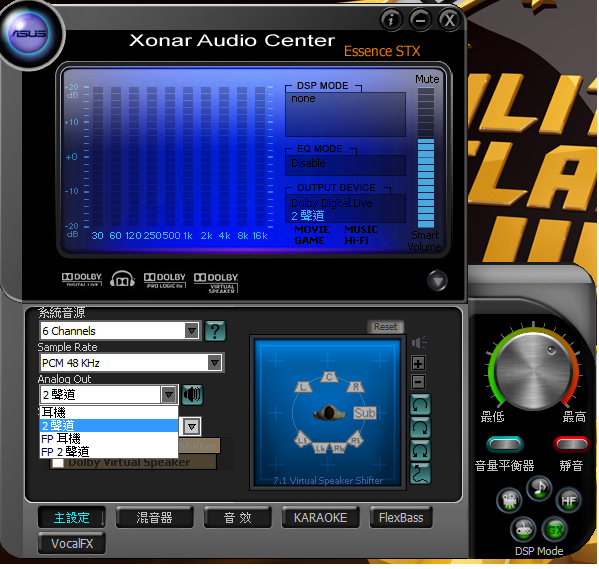Click GAME in the display panel
Screen dimensions: 599x569
309,241
